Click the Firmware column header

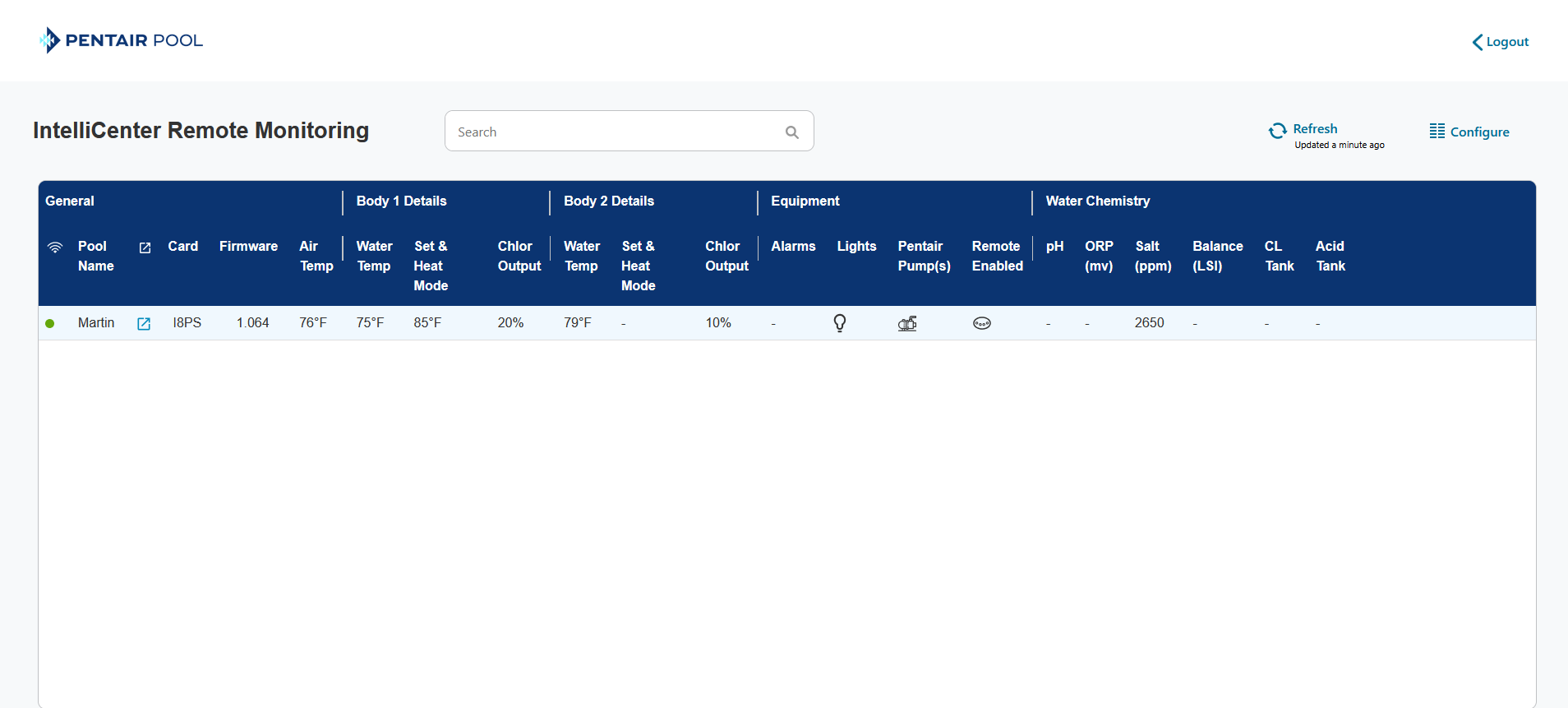pyautogui.click(x=248, y=247)
